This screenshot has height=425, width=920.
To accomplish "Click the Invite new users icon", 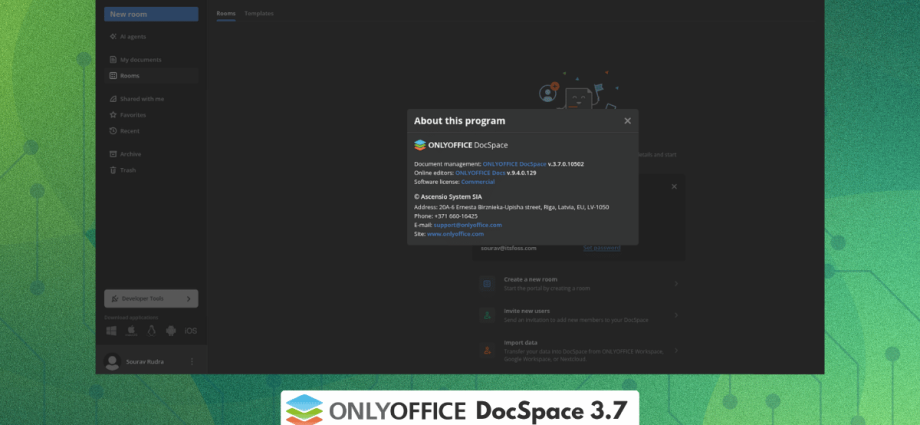I will pos(487,315).
